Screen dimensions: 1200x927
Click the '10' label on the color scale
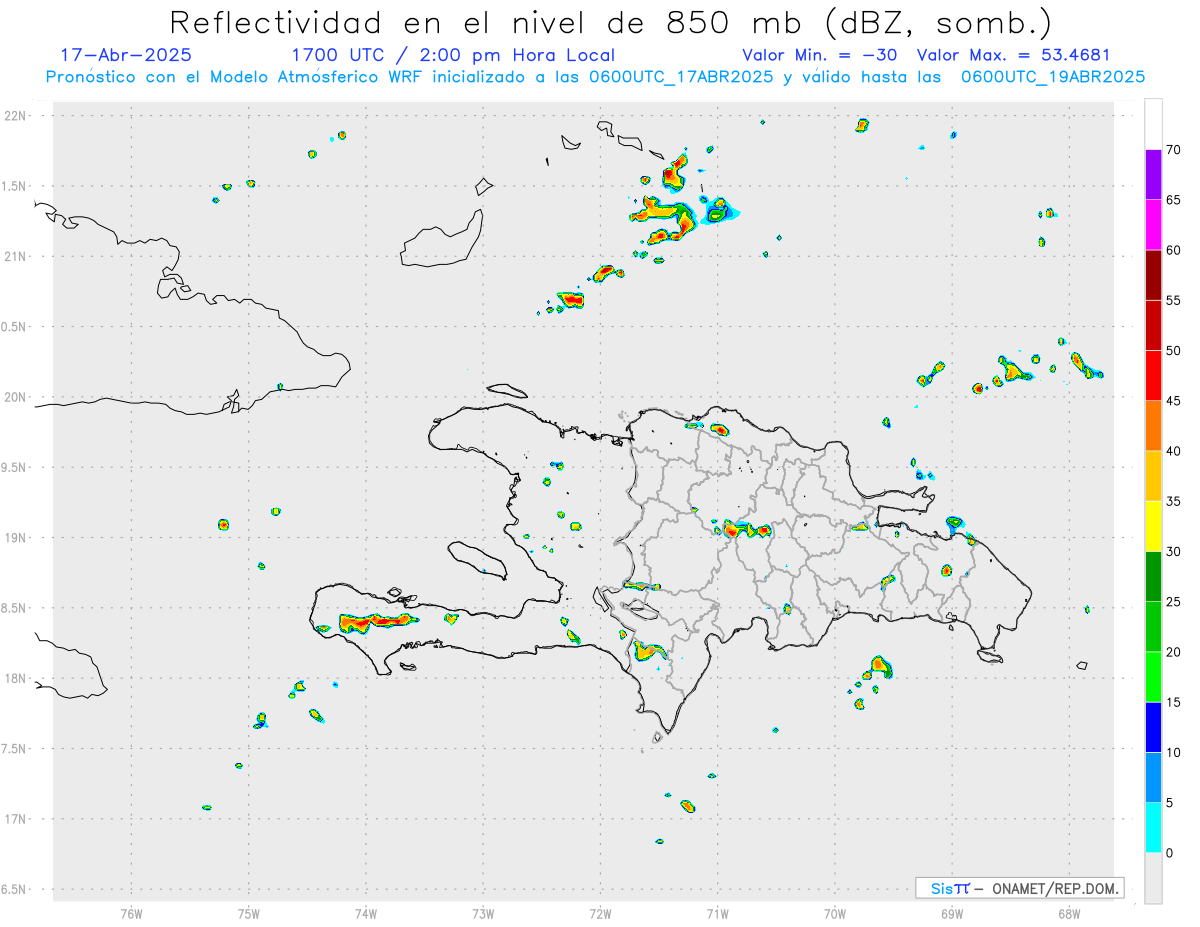point(1174,752)
